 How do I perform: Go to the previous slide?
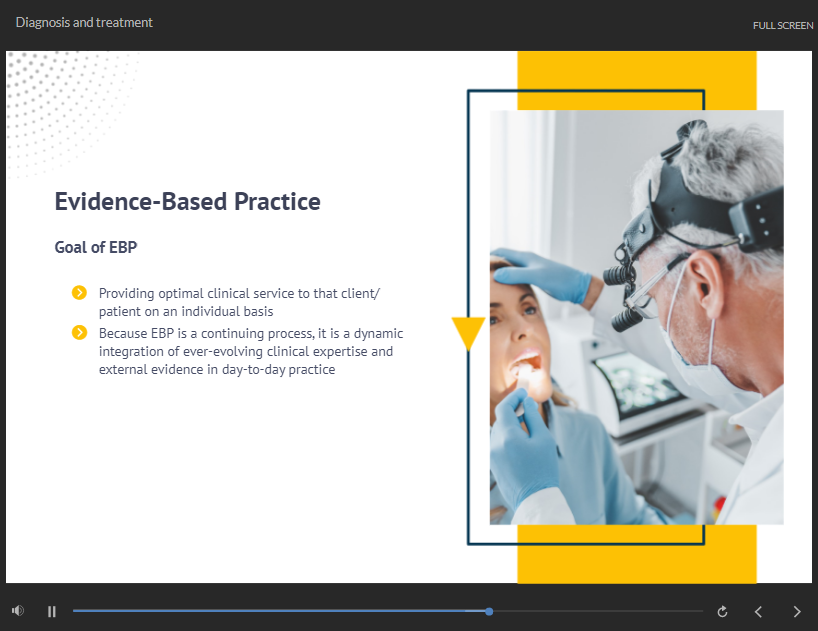click(758, 611)
